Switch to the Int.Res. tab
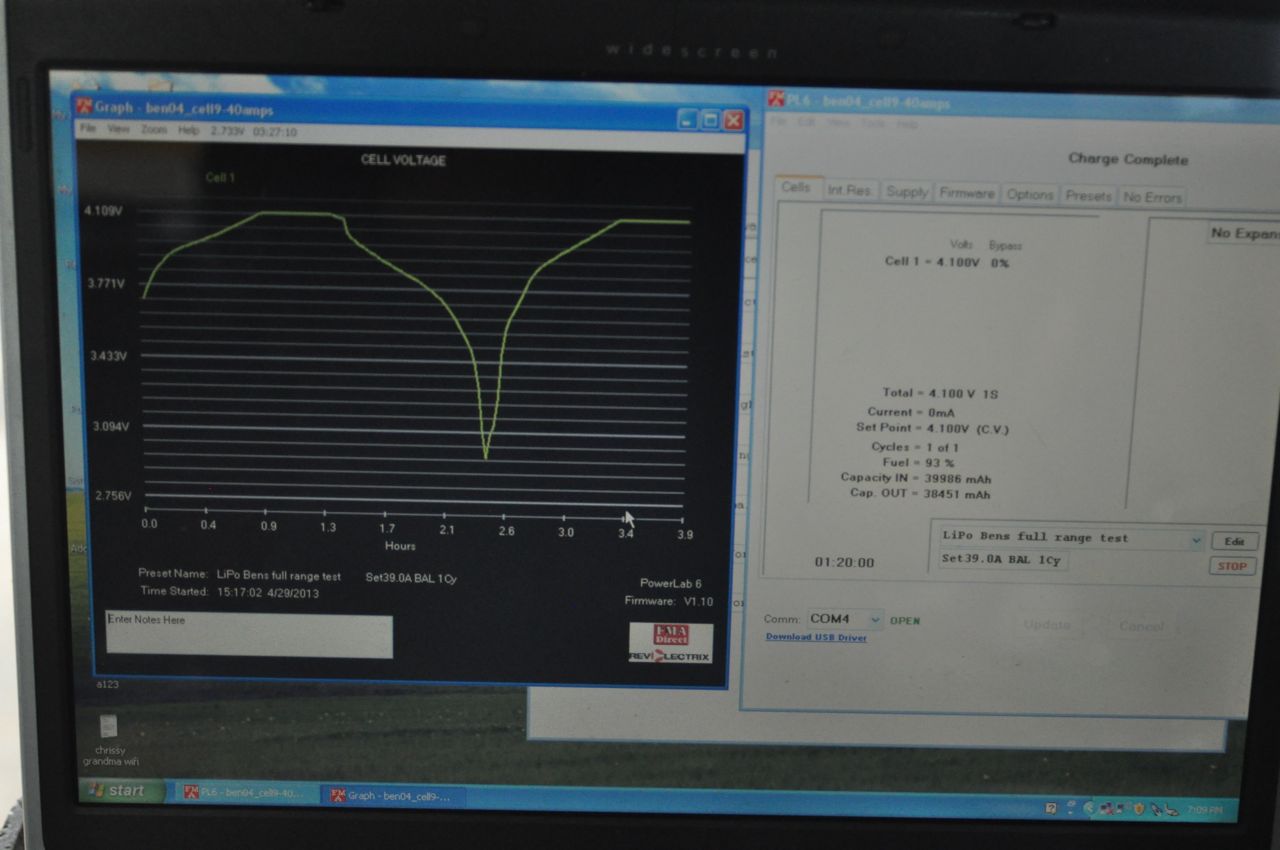Viewport: 1280px width, 850px height. click(x=849, y=191)
